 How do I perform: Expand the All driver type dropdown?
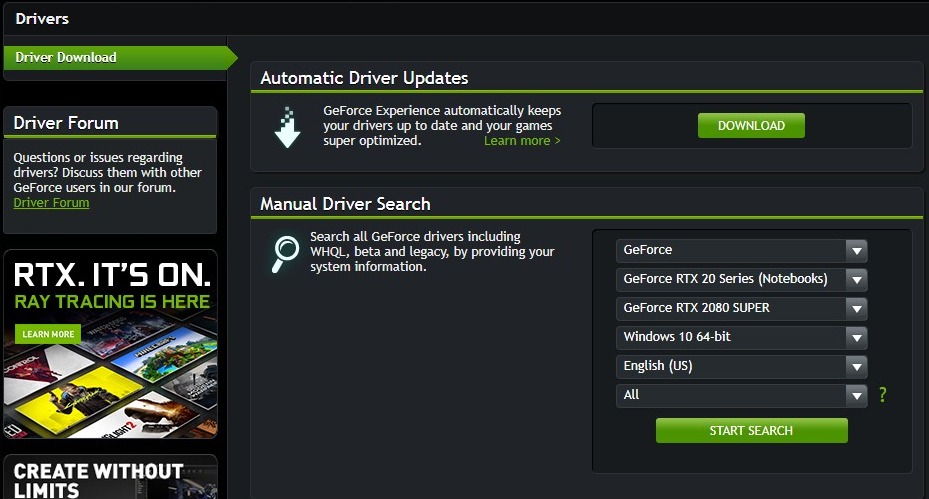(741, 395)
